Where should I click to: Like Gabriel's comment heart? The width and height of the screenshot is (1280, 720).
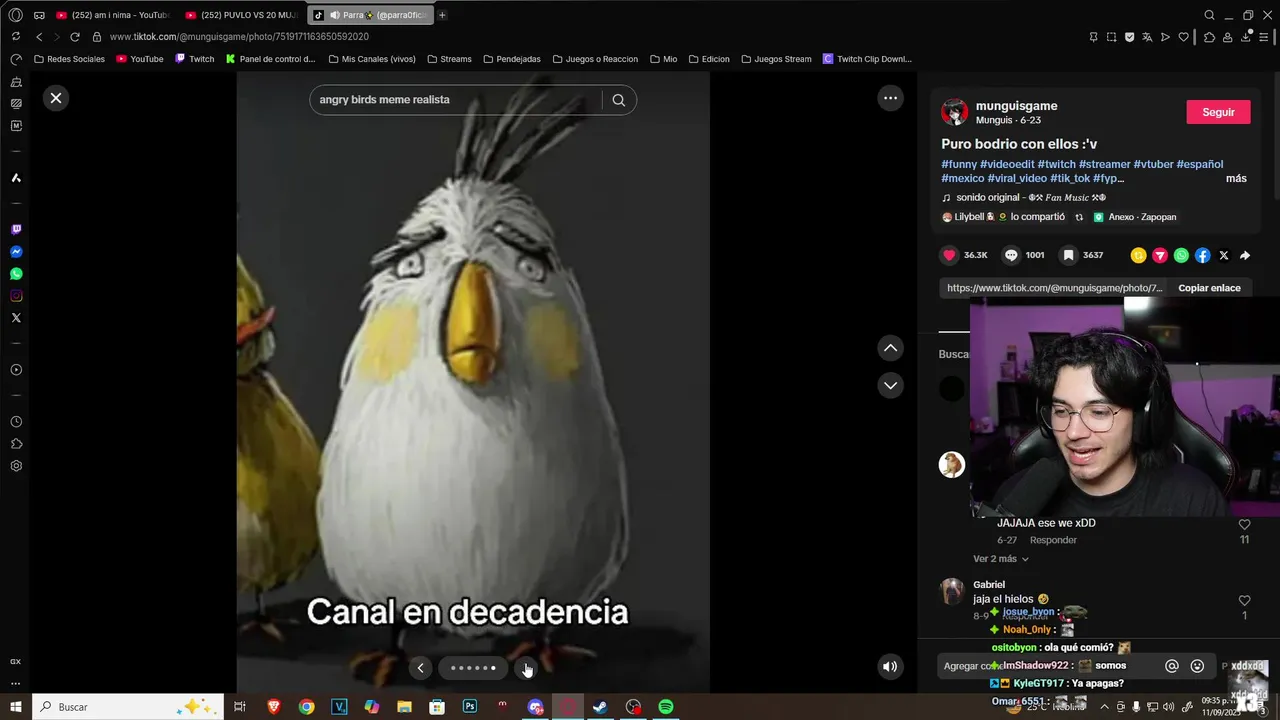click(1244, 600)
